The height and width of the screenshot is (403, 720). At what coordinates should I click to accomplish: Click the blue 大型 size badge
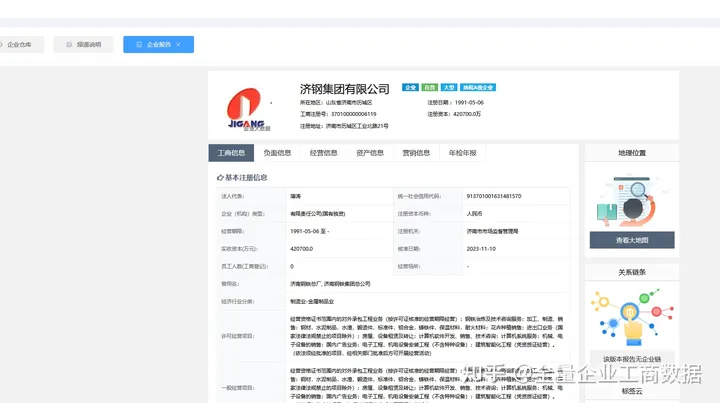[449, 87]
